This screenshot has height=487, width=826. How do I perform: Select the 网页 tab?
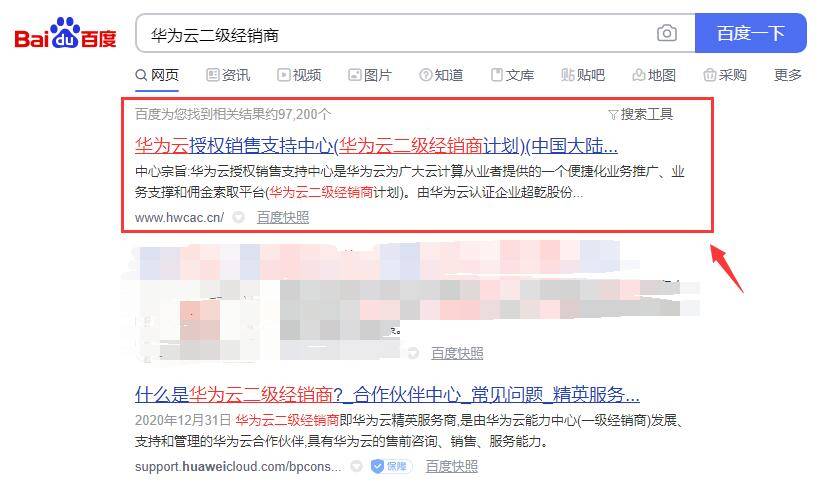(157, 75)
